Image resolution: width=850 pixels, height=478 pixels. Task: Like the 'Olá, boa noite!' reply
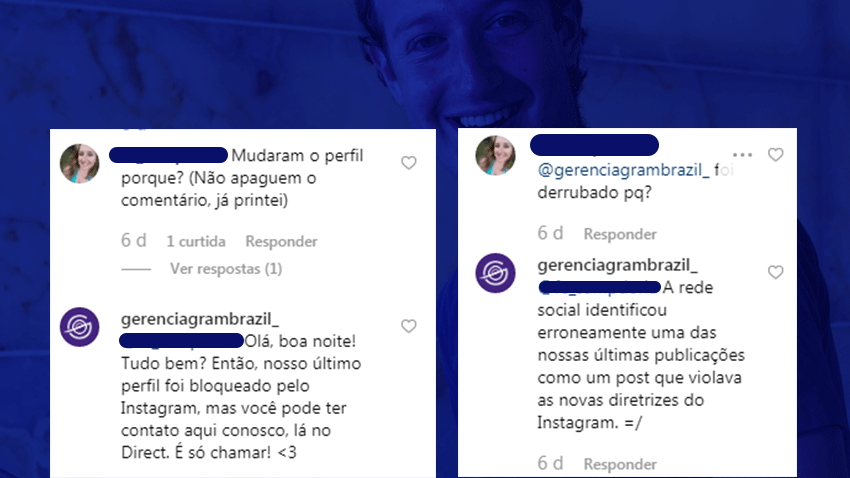pos(409,326)
